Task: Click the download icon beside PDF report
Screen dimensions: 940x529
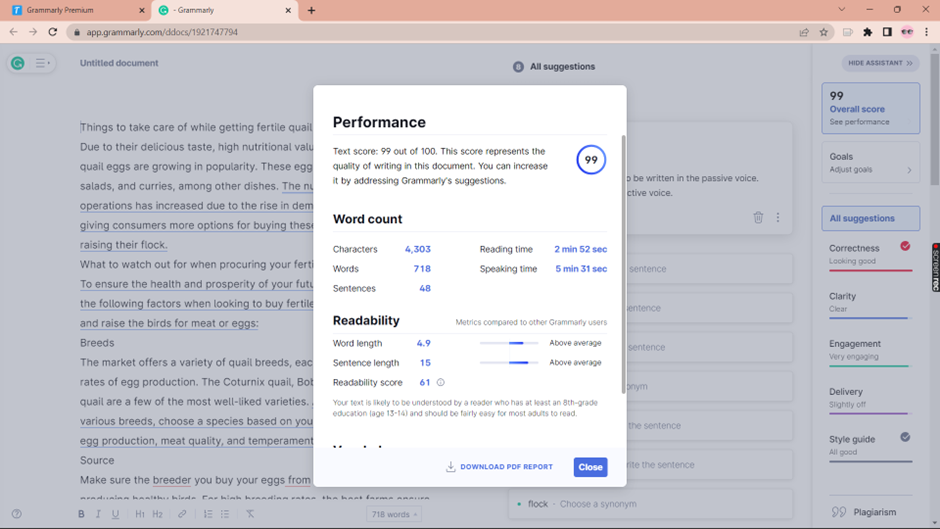Action: pos(450,467)
